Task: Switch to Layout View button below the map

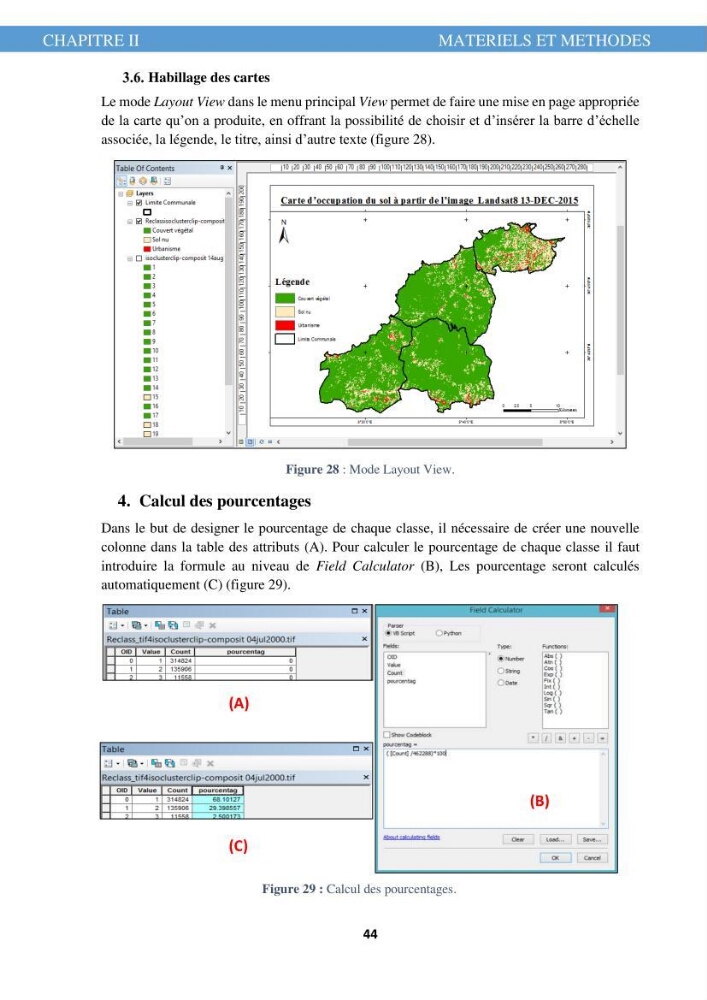Action: pyautogui.click(x=250, y=441)
